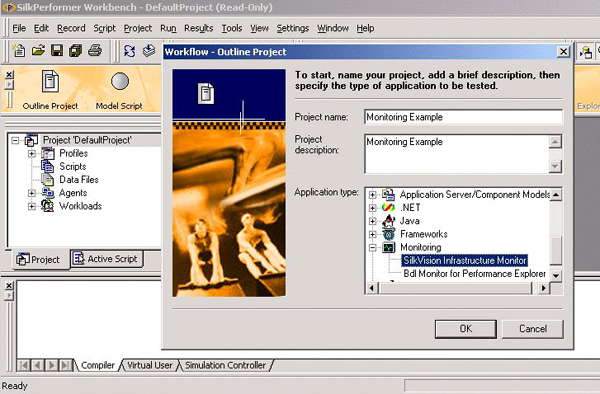Click application type list scroll-up arrow
The width and height of the screenshot is (600, 394).
pos(556,194)
